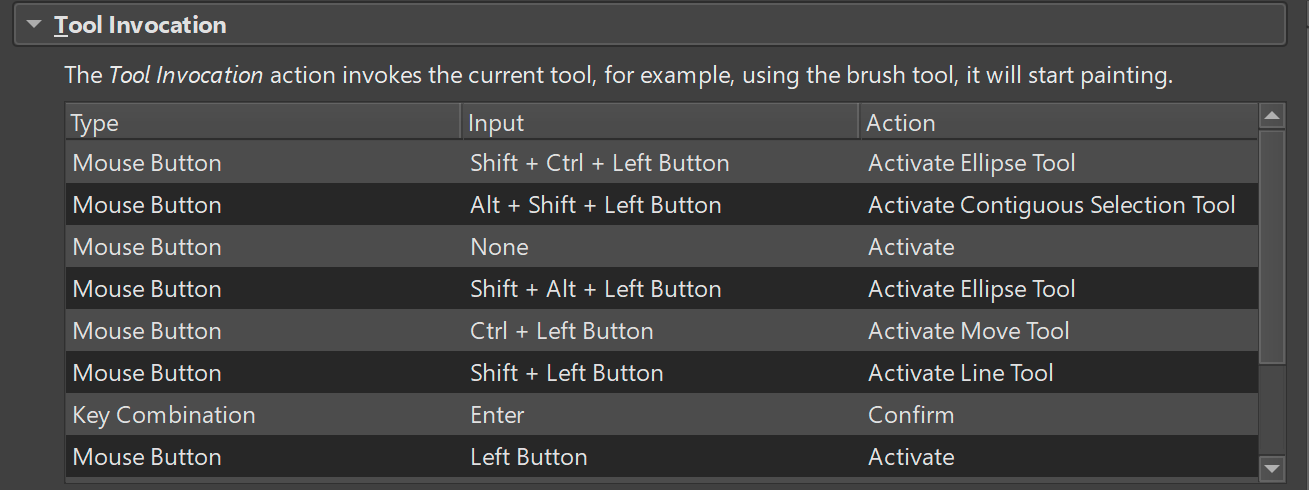
Task: Click the Key Combination type cell
Action: tap(164, 415)
